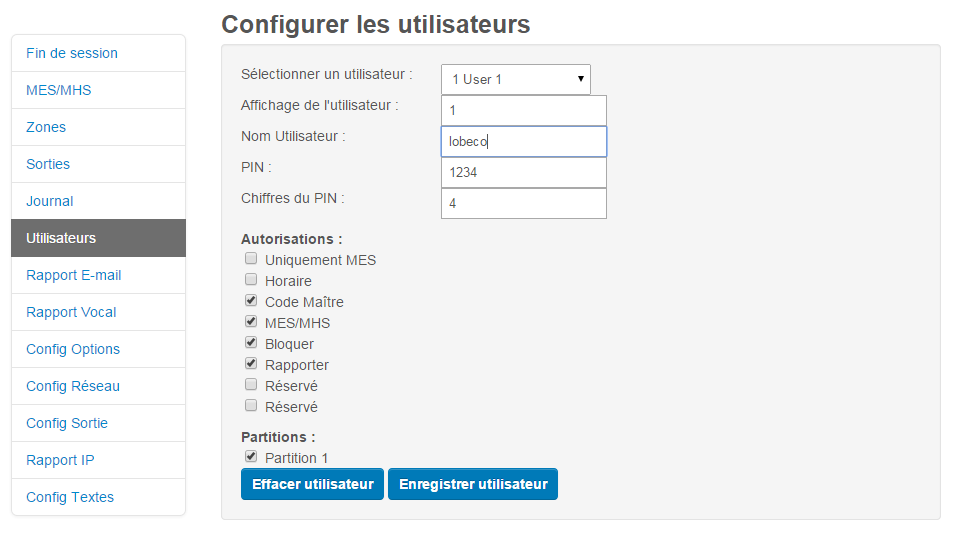Toggle the Horaire authorization checkbox
The image size is (955, 536).
pyautogui.click(x=251, y=280)
